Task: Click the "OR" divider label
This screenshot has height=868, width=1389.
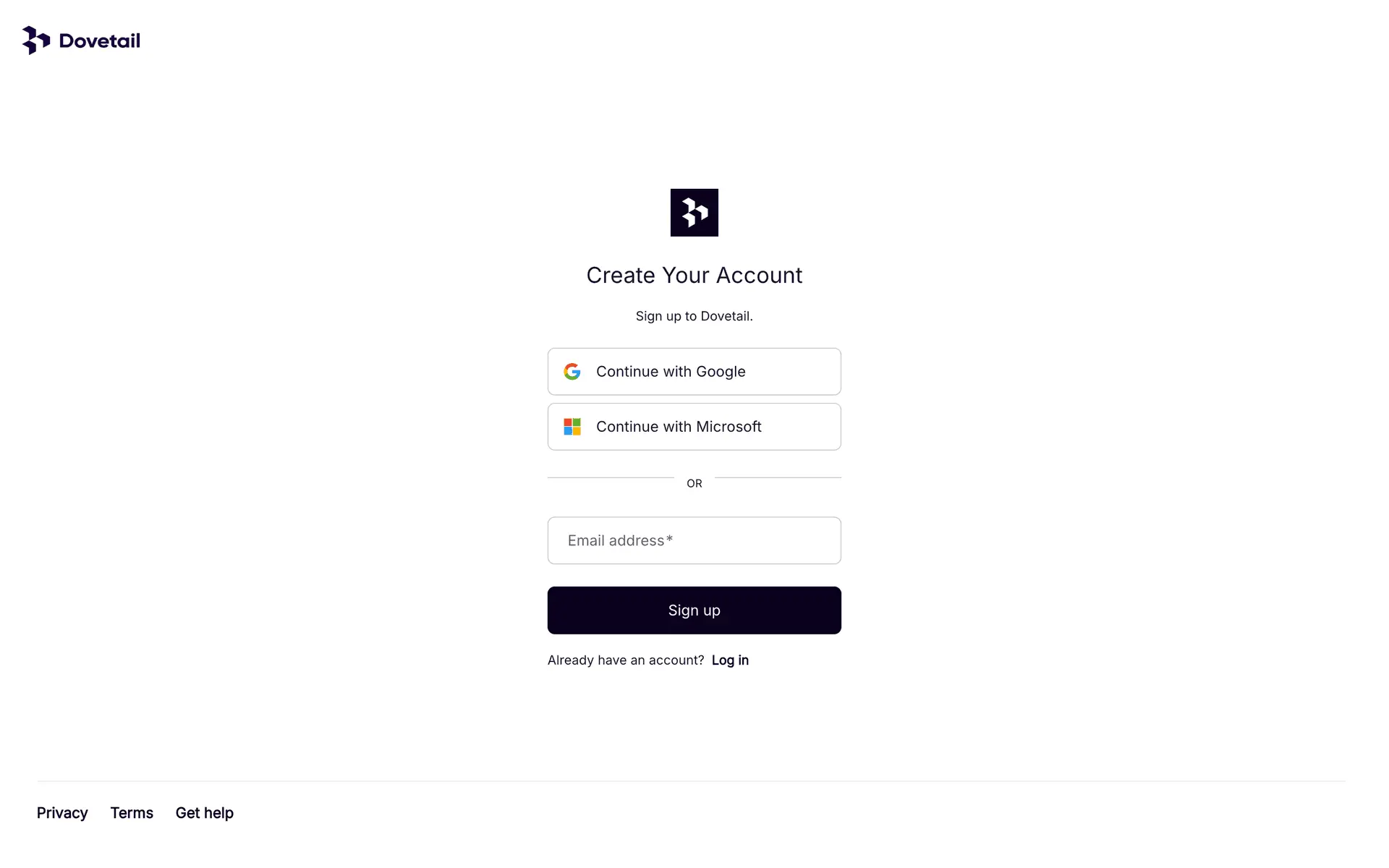Action: 694,483
